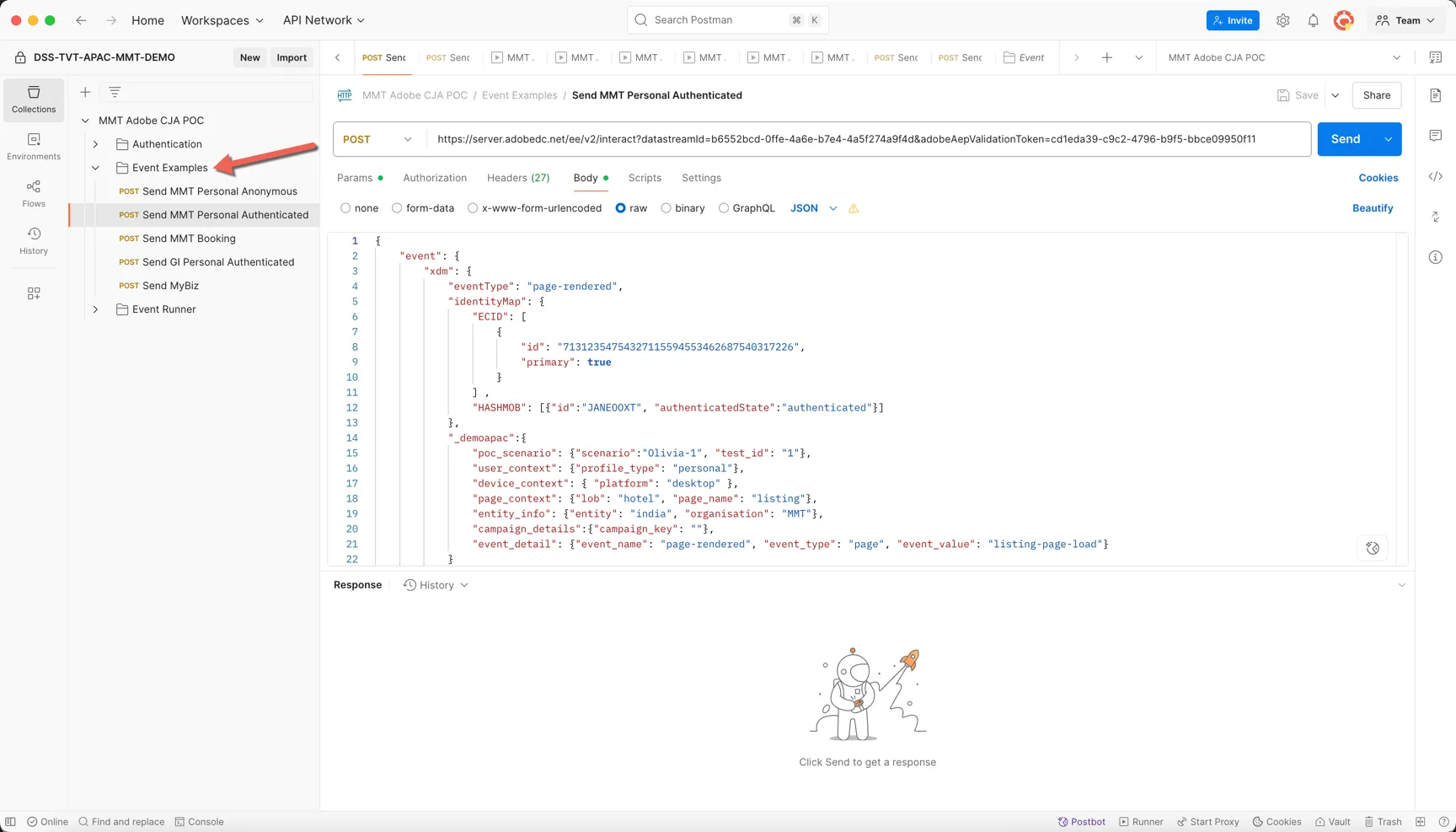
Task: Click the Beautify link
Action: coord(1373,208)
